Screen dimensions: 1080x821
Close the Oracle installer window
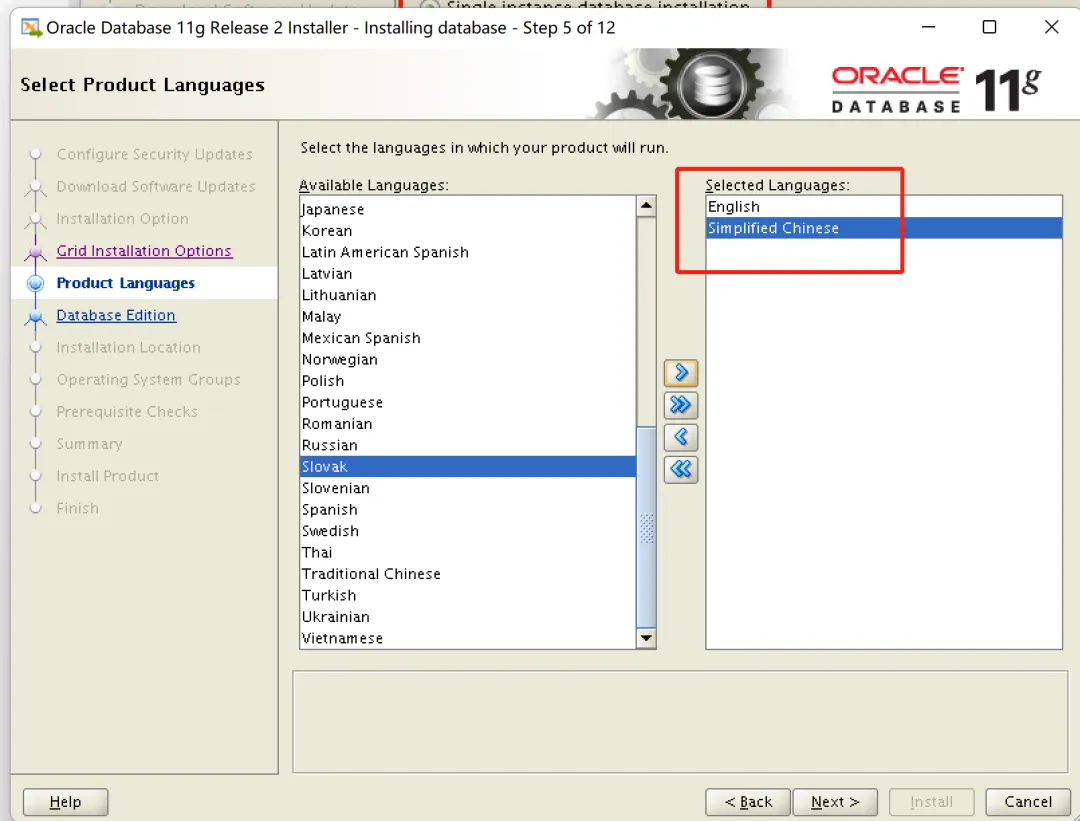coord(1051,27)
